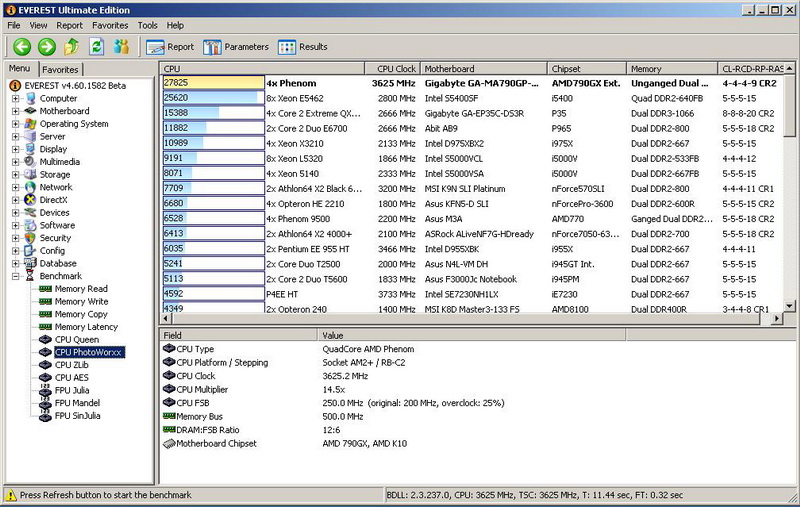Switch to the Menu tab
Image resolution: width=800 pixels, height=507 pixels.
tap(20, 68)
